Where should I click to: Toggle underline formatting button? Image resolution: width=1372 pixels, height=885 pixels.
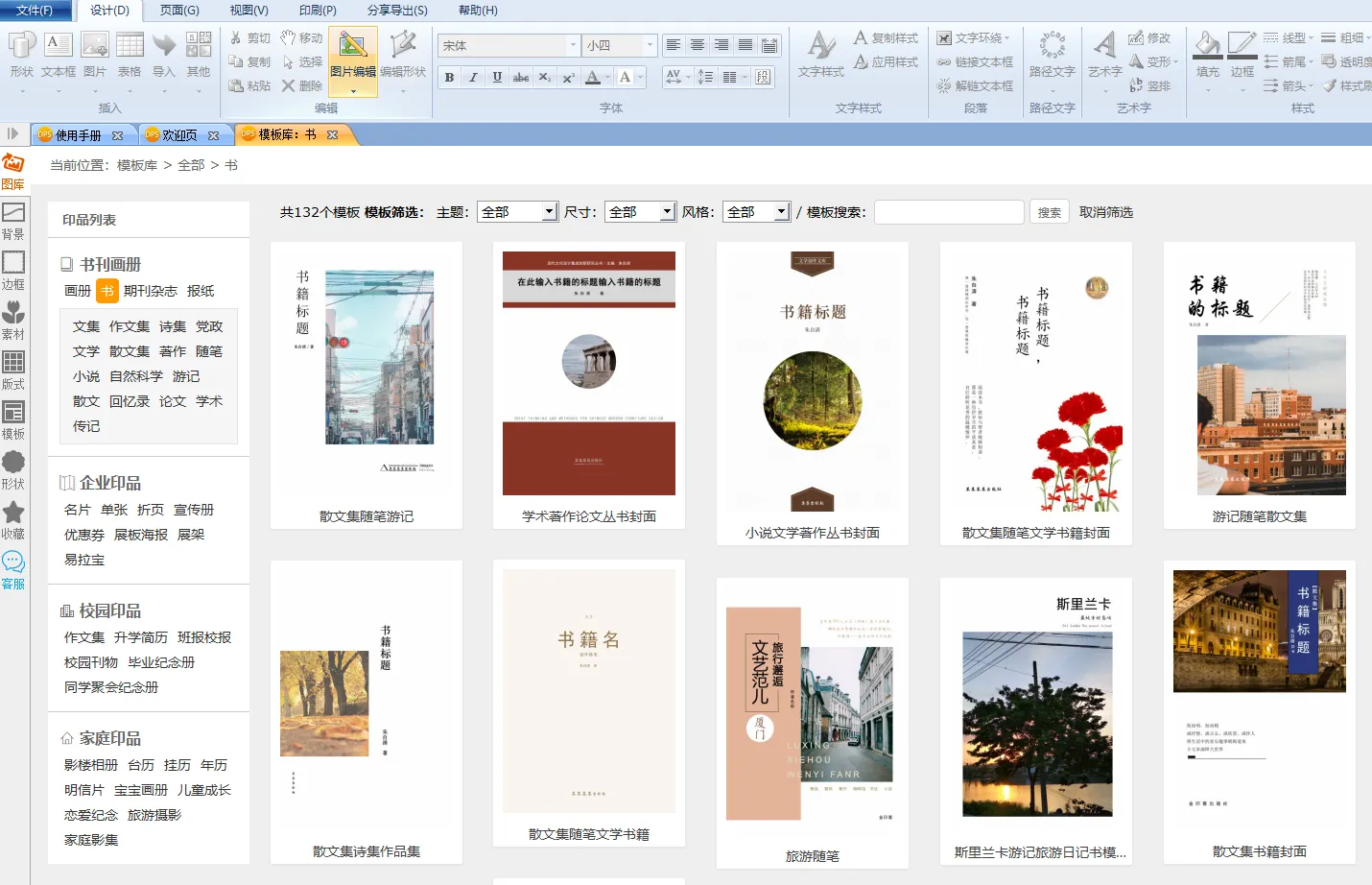tap(497, 77)
